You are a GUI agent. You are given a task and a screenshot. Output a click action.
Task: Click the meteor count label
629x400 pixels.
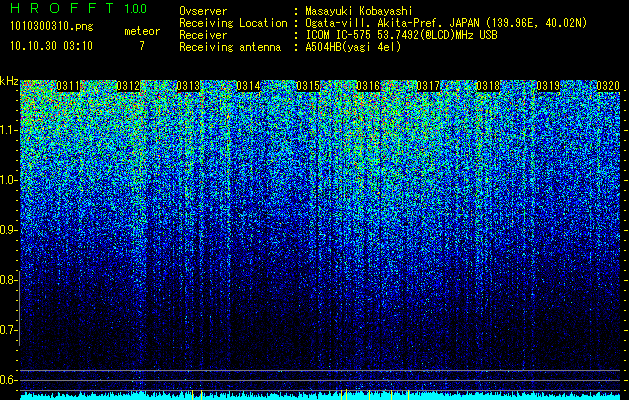click(x=142, y=31)
